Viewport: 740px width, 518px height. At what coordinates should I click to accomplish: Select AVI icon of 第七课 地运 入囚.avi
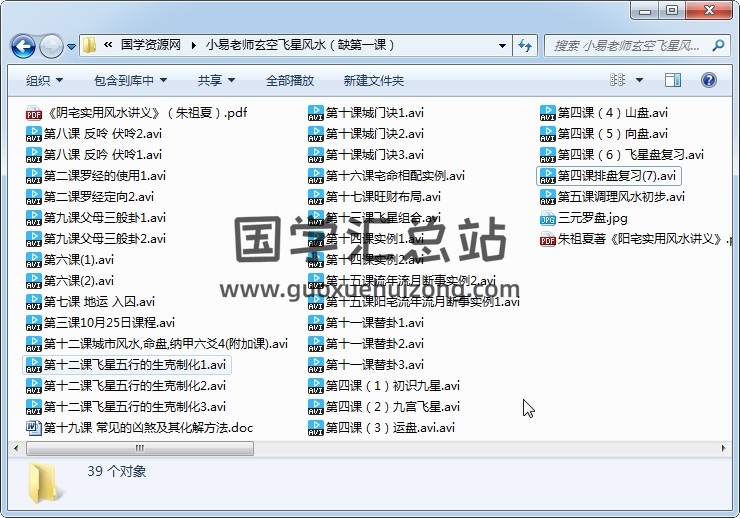(34, 302)
